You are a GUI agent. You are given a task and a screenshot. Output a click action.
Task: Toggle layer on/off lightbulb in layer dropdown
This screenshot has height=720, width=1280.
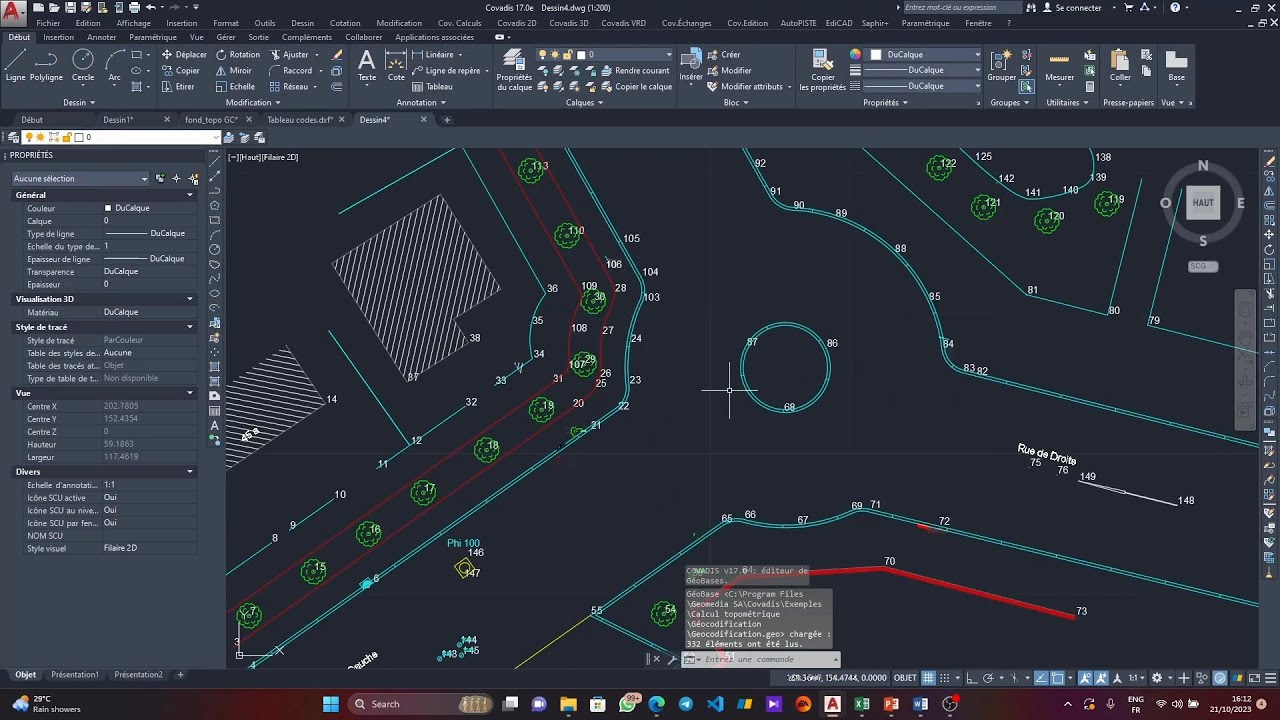coord(542,55)
